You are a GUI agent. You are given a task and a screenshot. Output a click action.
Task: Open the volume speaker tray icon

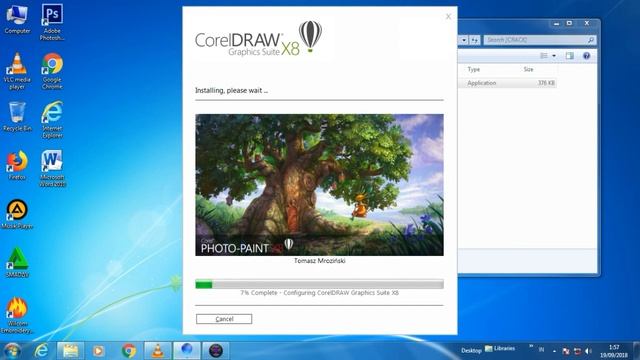[x=588, y=351]
